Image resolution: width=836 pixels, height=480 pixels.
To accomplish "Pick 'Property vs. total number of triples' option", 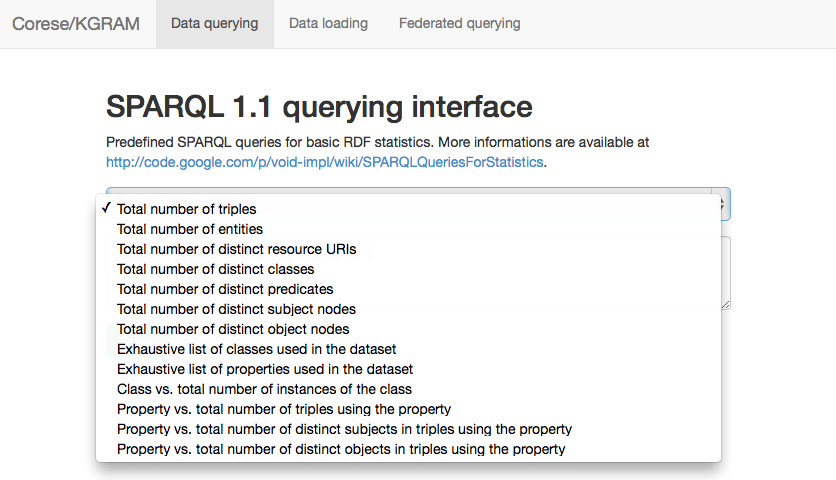I will 408,409.
